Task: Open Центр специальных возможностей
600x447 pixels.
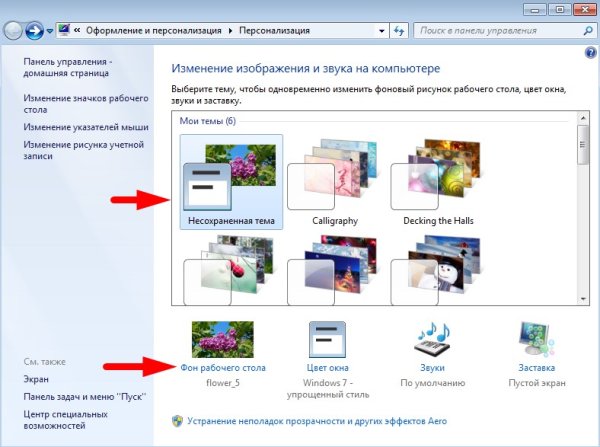Action: click(65, 420)
